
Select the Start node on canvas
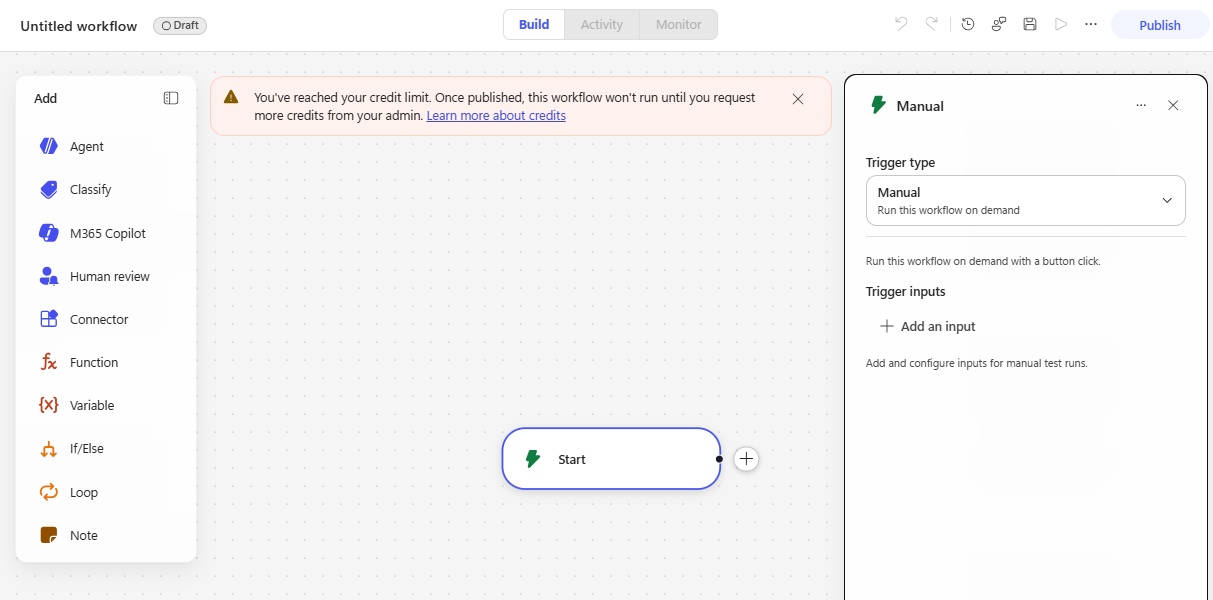[x=611, y=459]
